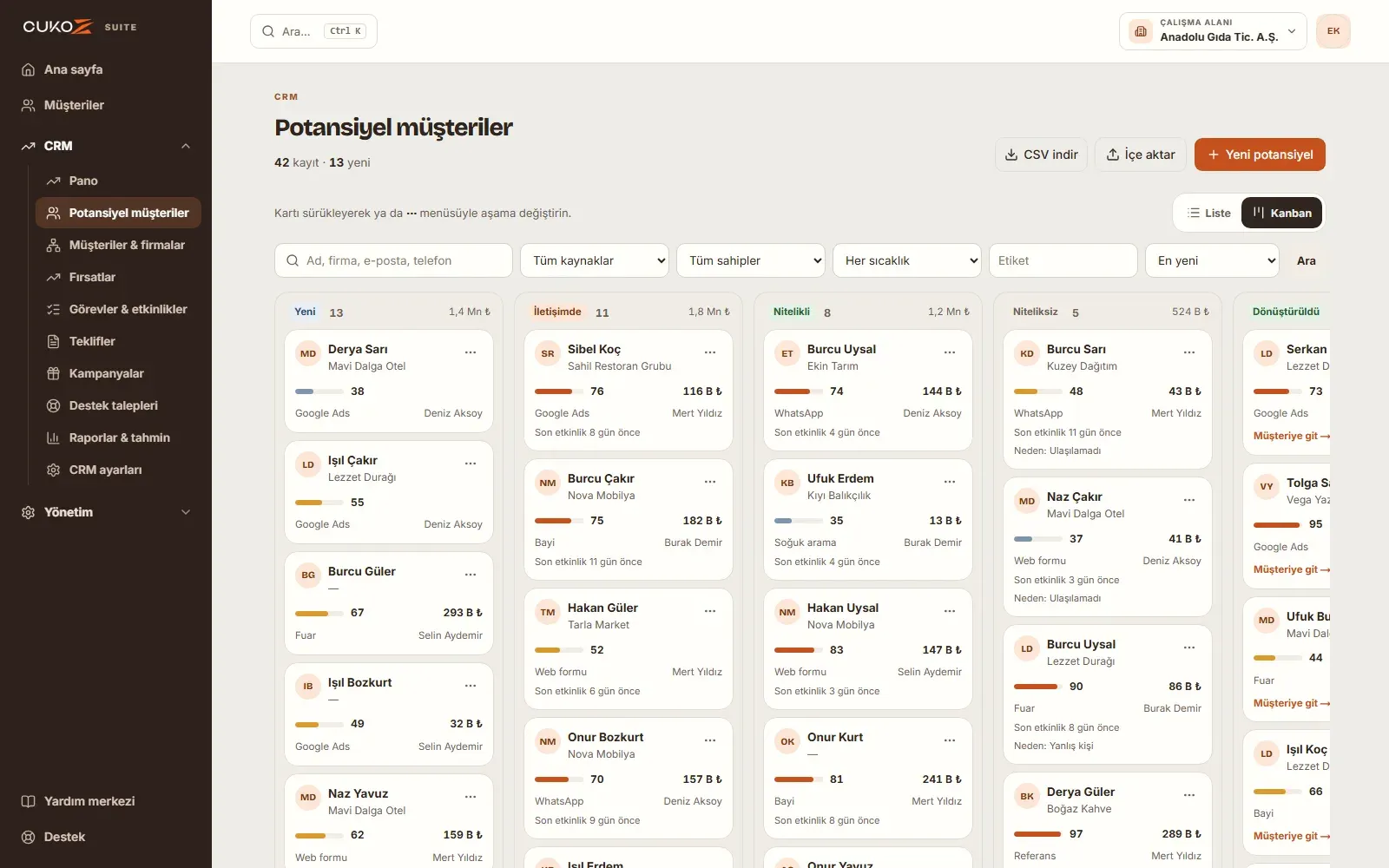Open the Tüm kaynaklar dropdown
Screen dimensions: 1389x868
pyautogui.click(x=595, y=260)
